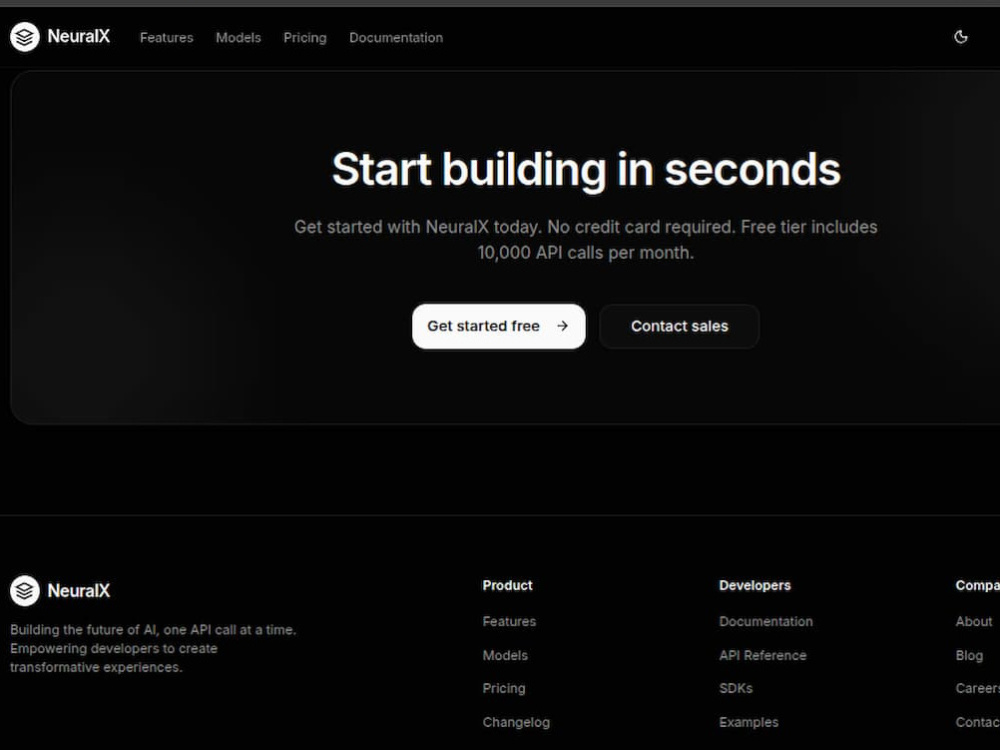Click the arrow icon in Get started free

pyautogui.click(x=562, y=326)
